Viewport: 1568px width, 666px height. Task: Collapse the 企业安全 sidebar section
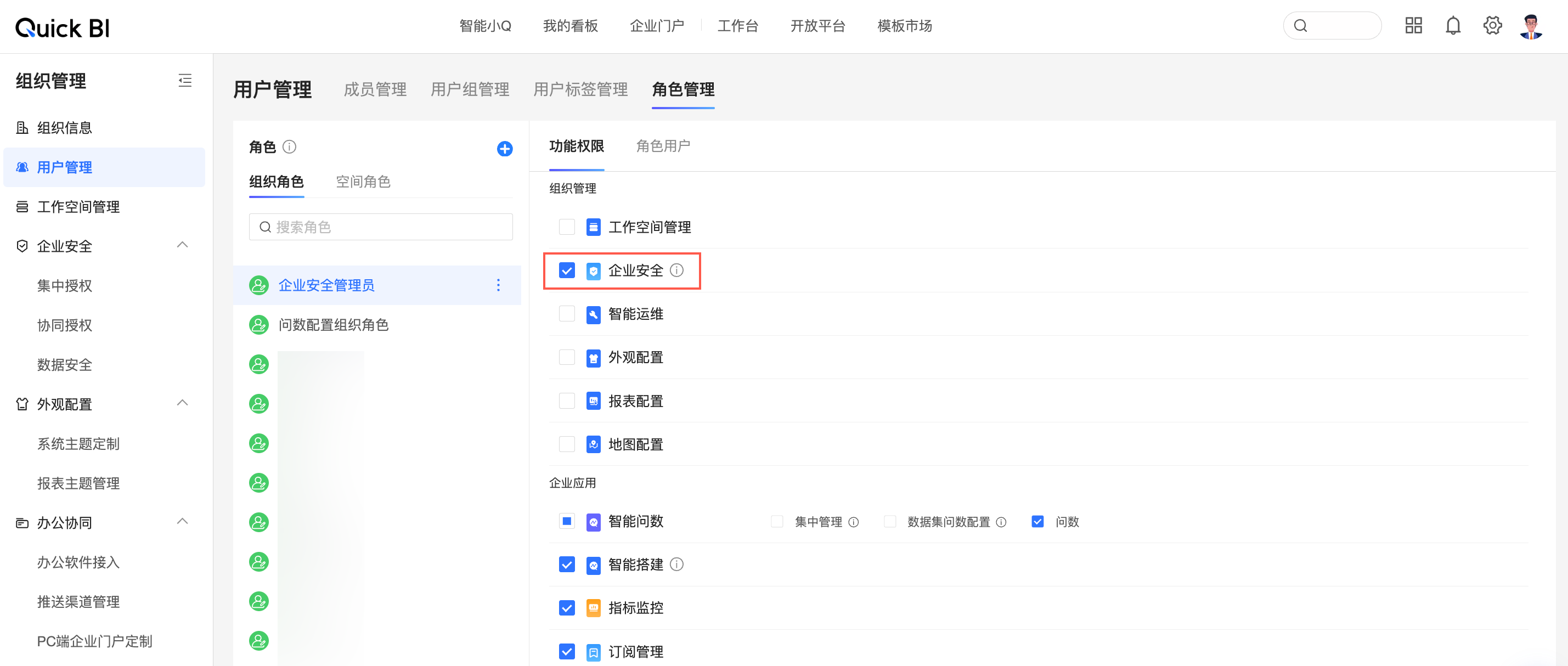coord(182,245)
